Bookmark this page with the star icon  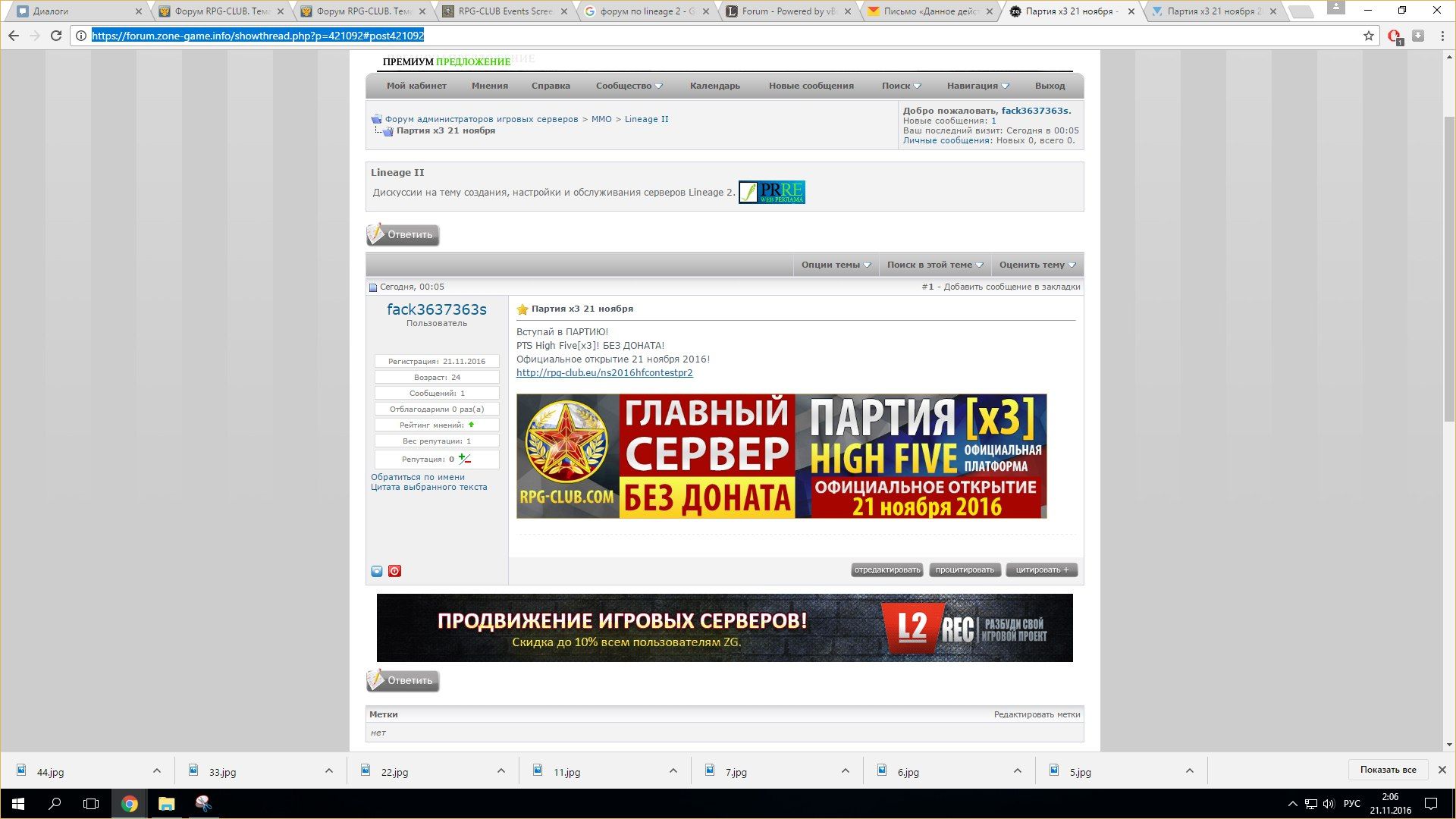(x=1368, y=36)
